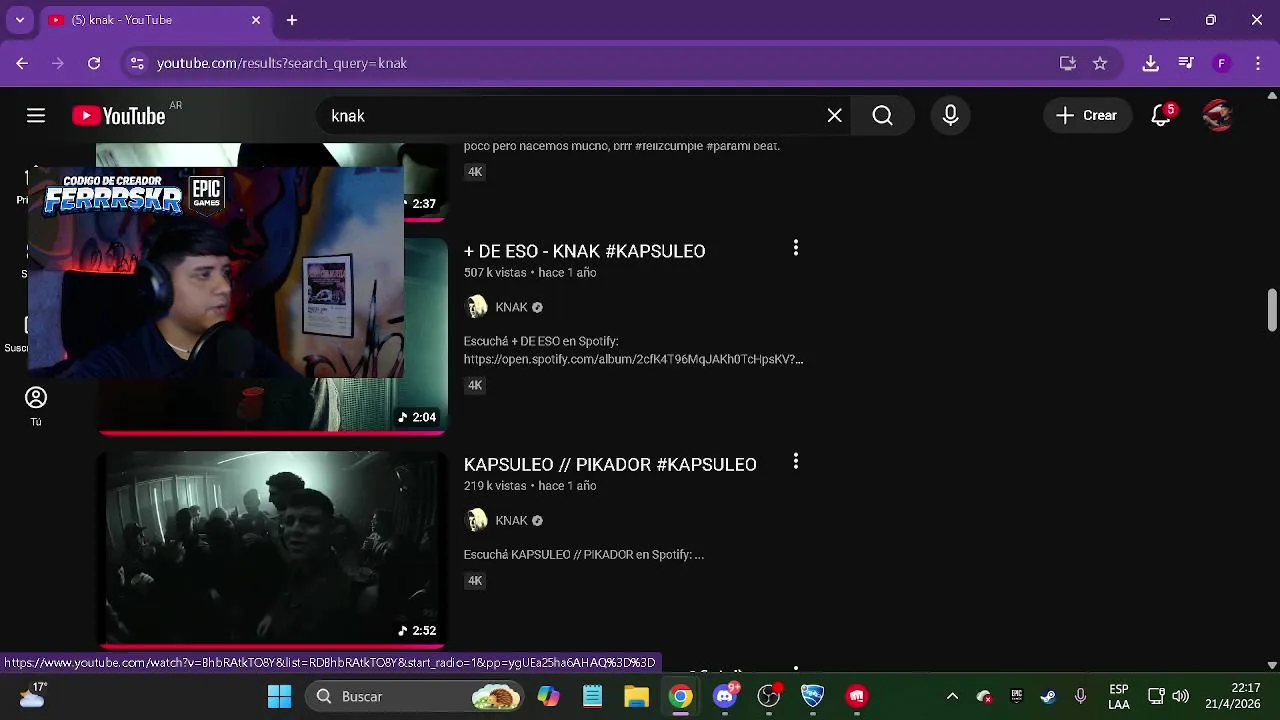Open Chrome profile F button
1280x720 pixels.
click(x=1221, y=63)
